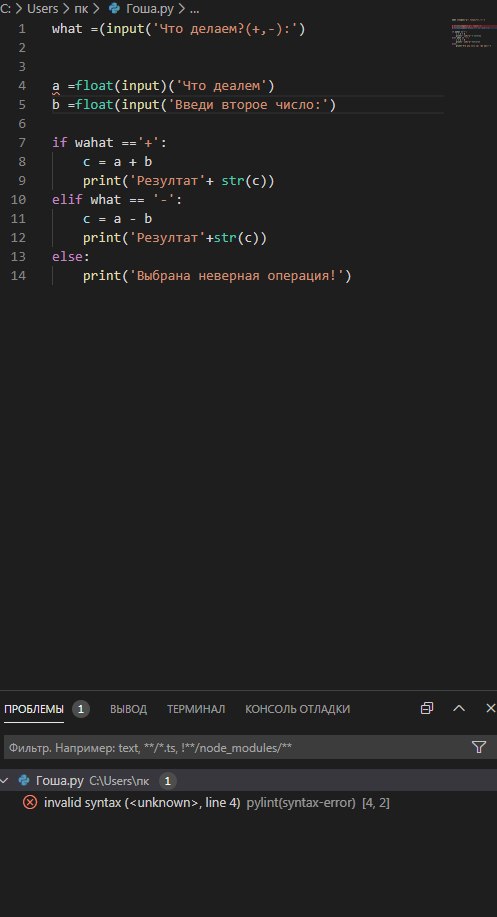497x917 pixels.
Task: Collapse the Гоша.py problems group
Action: [x=5, y=780]
